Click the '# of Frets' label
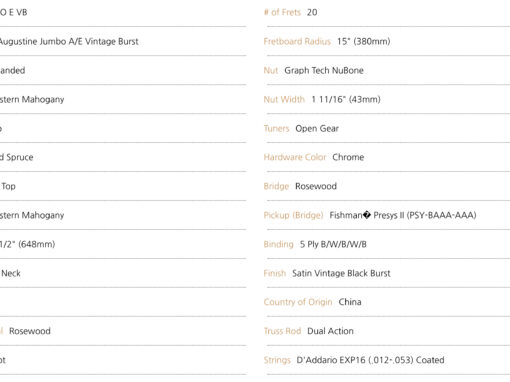510x382 pixels. (282, 12)
